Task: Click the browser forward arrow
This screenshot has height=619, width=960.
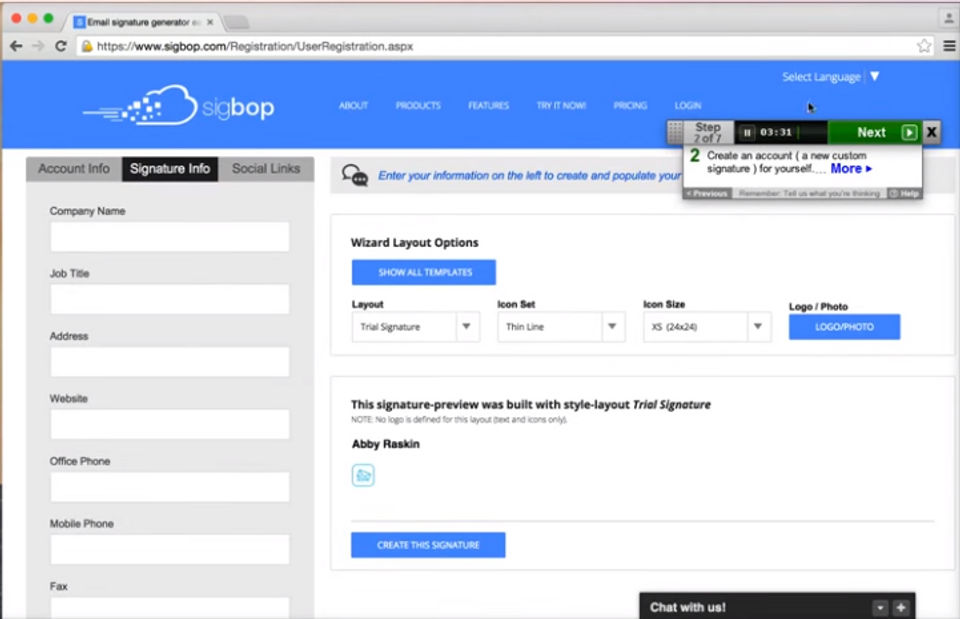Action: (38, 46)
